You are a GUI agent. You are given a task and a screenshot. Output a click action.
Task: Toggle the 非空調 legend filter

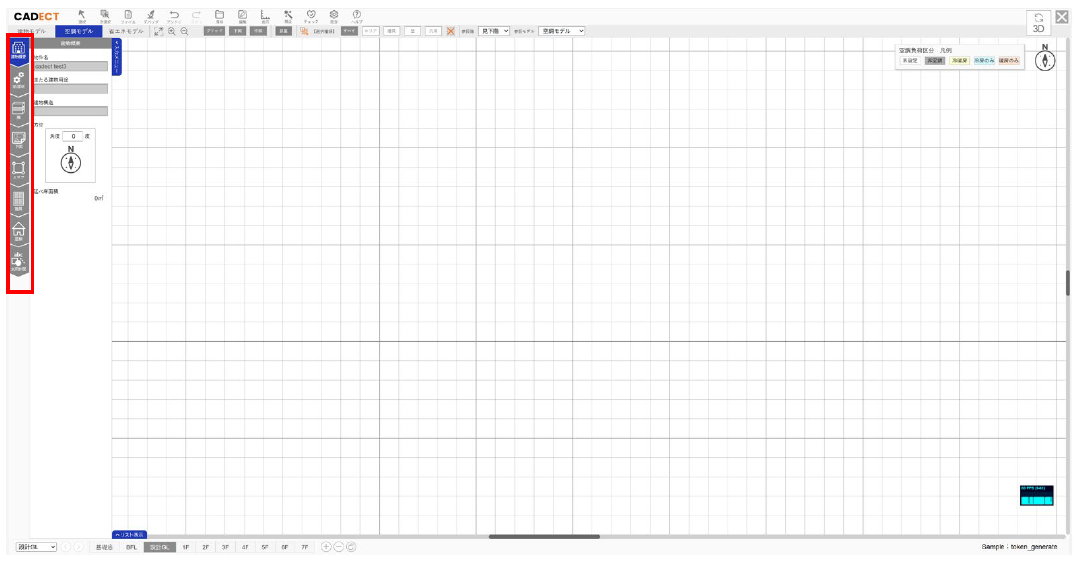pyautogui.click(x=935, y=61)
